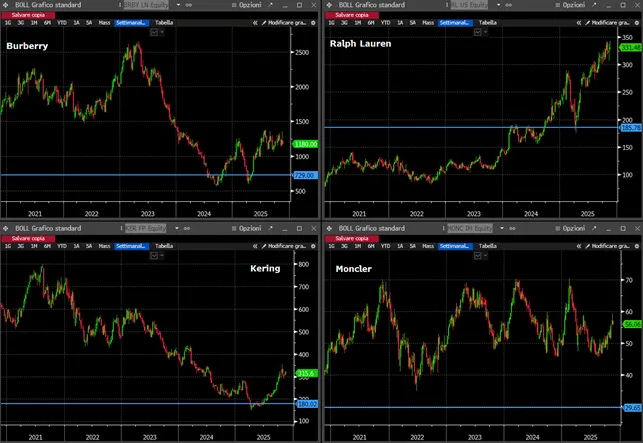Select 5A period in Kering window
The width and height of the screenshot is (643, 443).
click(89, 246)
